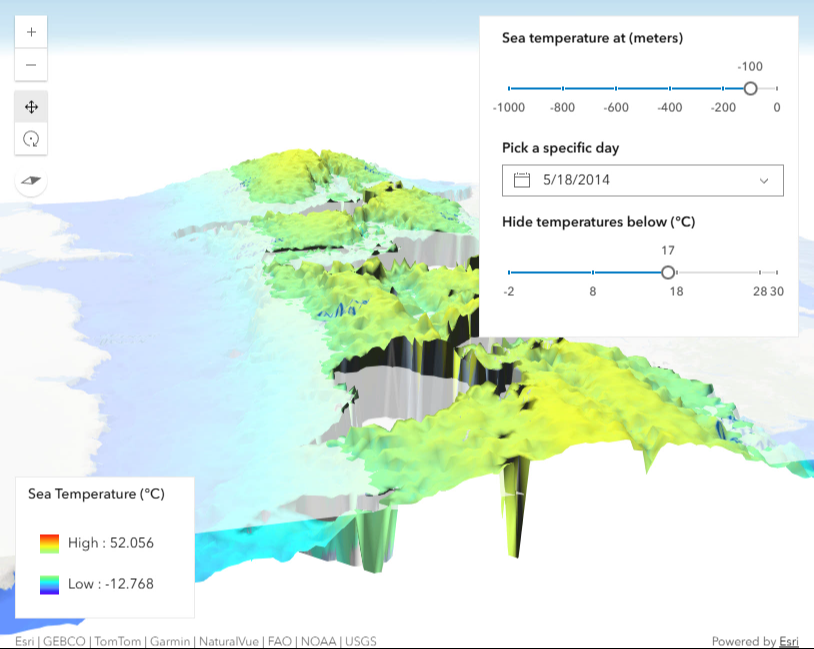Activate the zoom-in control
Image resolution: width=814 pixels, height=649 pixels.
31,31
